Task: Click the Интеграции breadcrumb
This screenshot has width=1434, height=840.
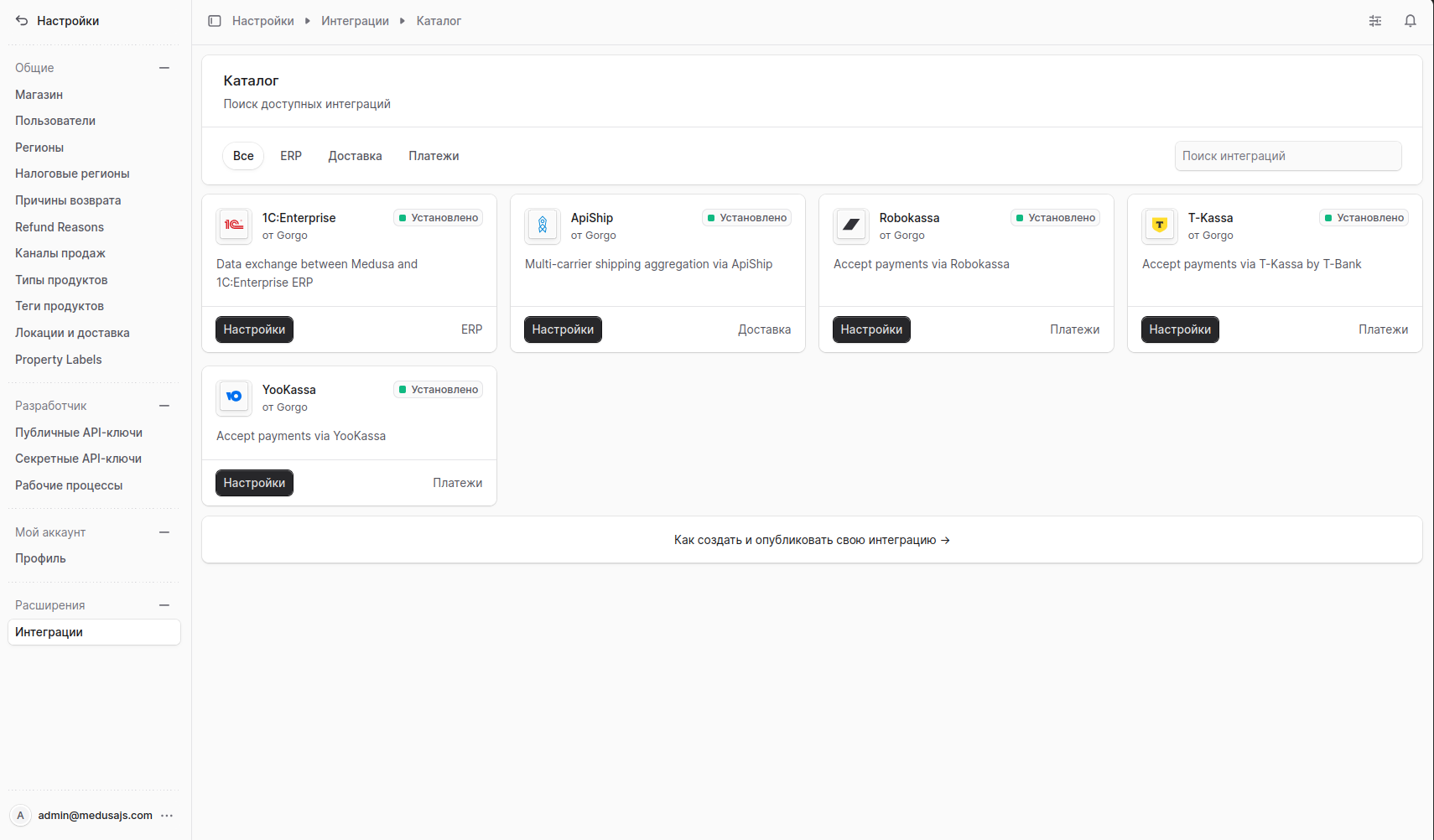Action: [355, 21]
